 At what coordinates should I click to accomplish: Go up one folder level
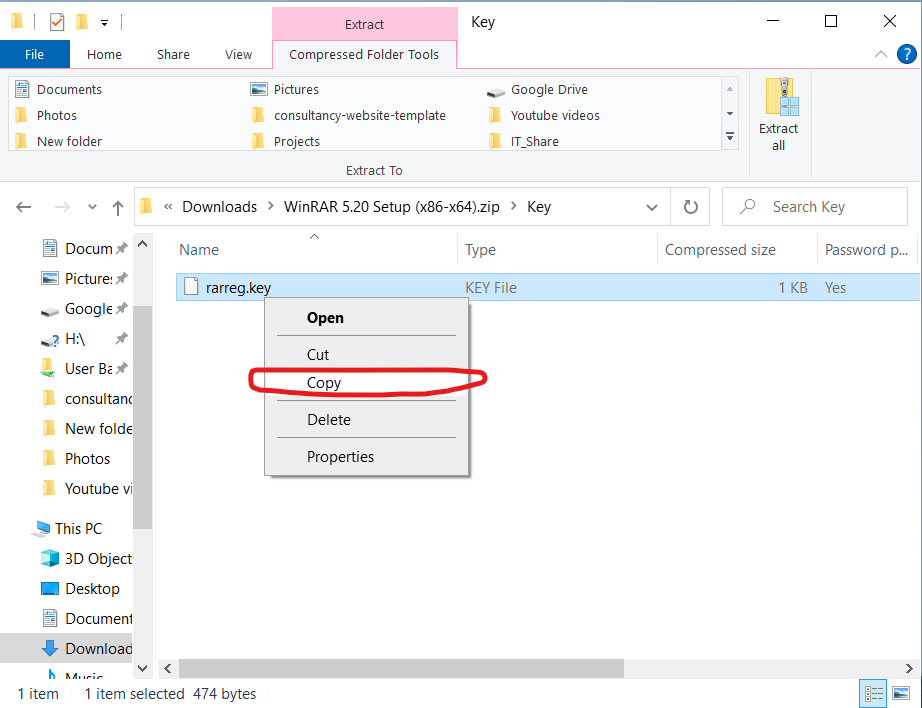click(x=118, y=208)
